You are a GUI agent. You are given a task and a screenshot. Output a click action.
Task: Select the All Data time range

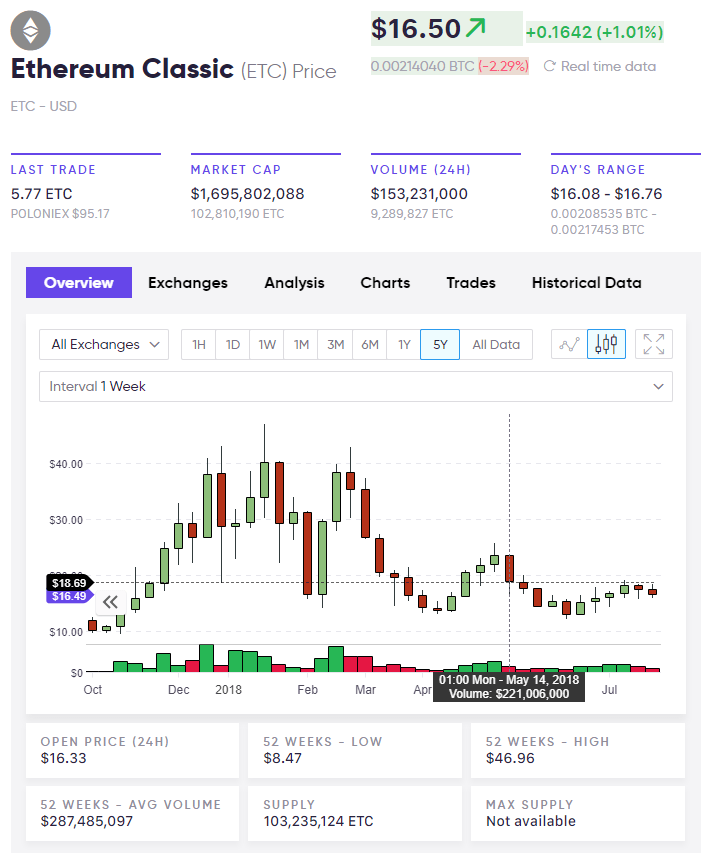(496, 344)
